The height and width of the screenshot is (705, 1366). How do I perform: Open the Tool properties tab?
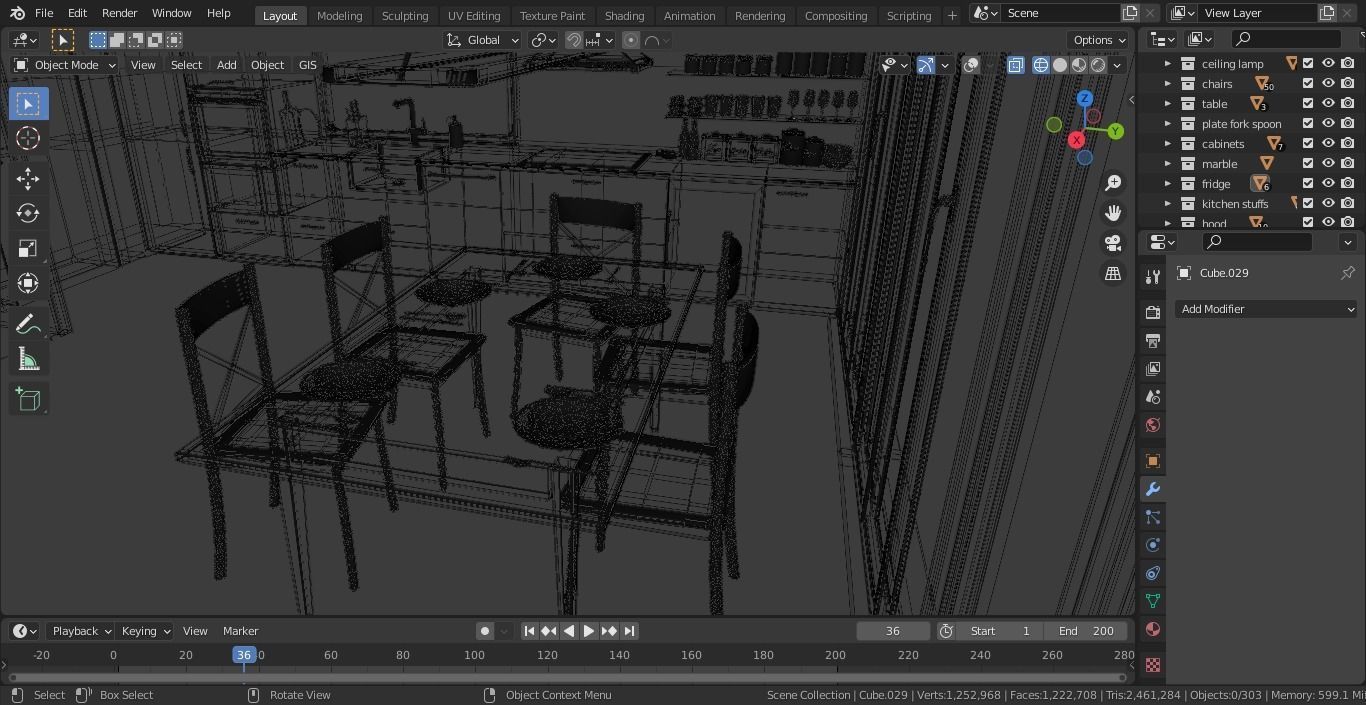(x=1153, y=277)
